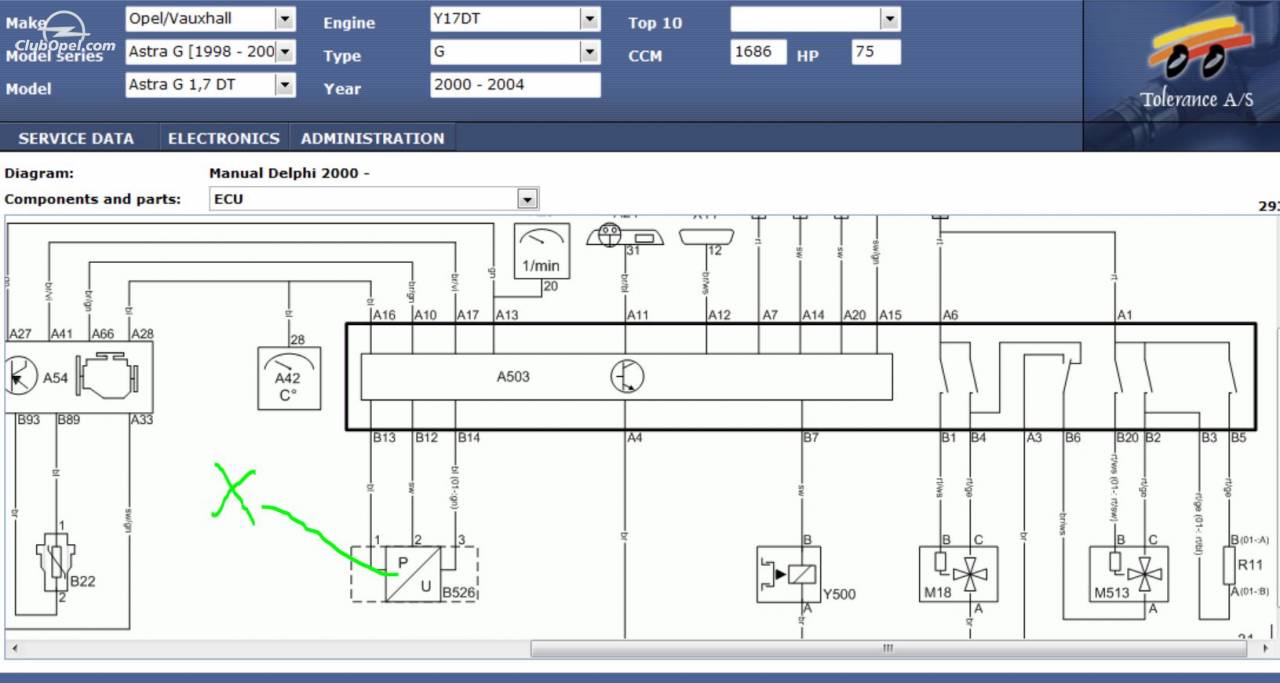Viewport: 1280px width, 683px height.
Task: Select the B526 pressure sensor P/U symbol
Action: point(414,574)
